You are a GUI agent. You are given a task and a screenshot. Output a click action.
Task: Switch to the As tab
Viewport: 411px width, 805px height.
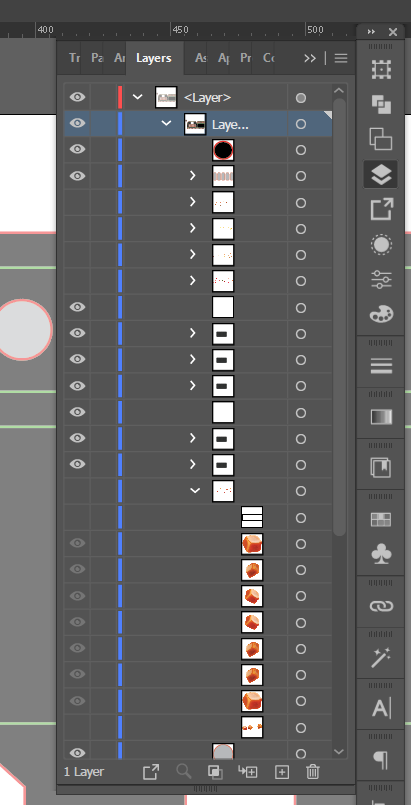201,58
